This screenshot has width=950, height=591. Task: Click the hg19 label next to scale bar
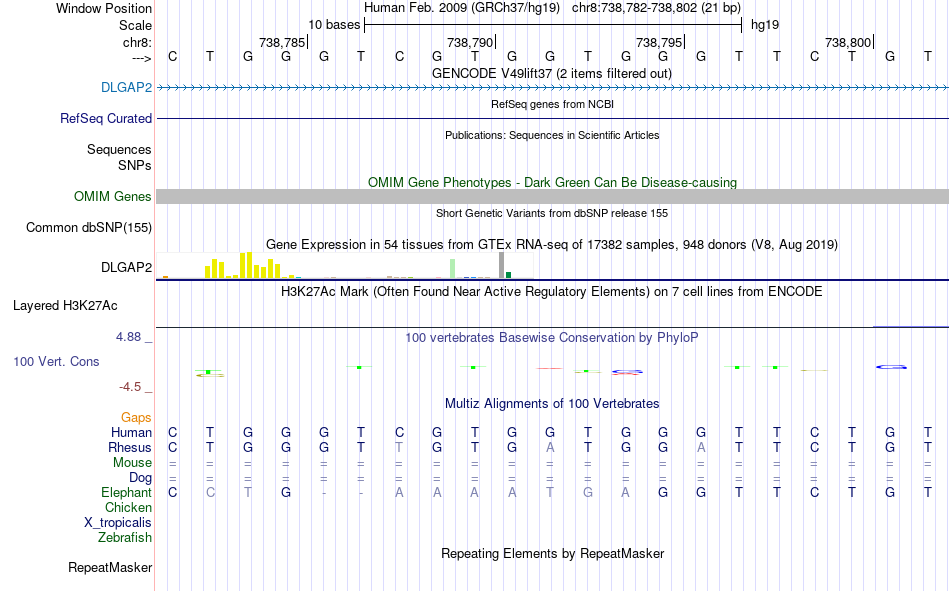(x=765, y=25)
